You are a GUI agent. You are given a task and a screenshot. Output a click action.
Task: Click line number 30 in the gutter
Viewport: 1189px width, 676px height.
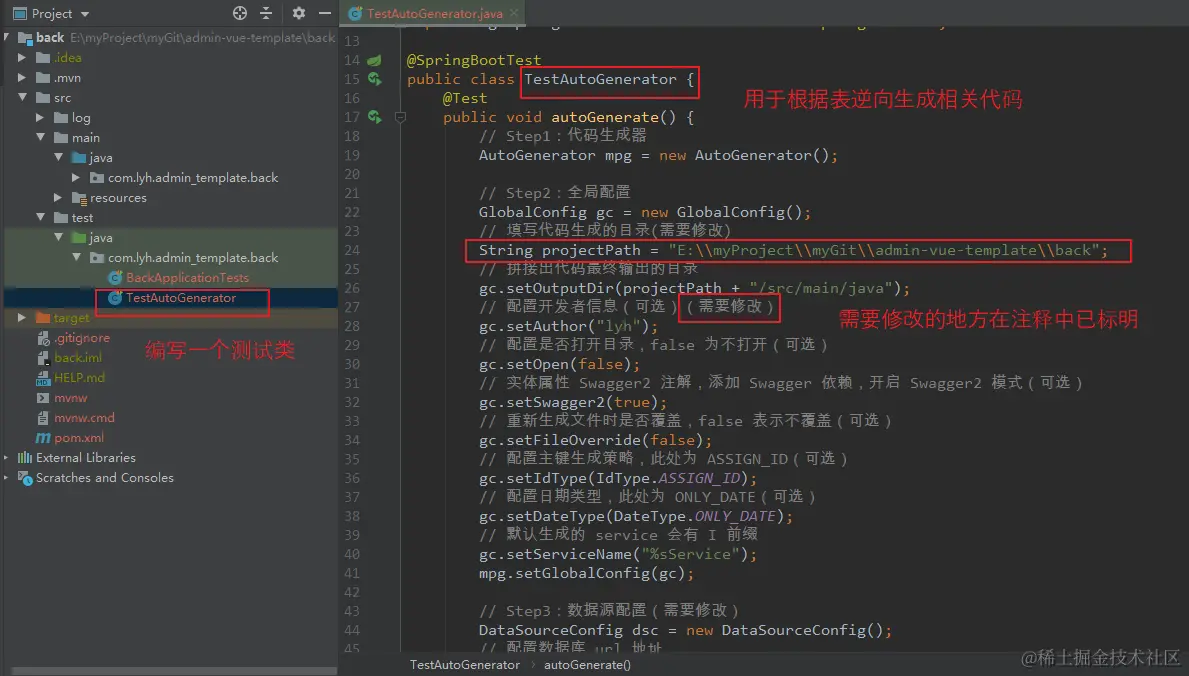point(352,364)
